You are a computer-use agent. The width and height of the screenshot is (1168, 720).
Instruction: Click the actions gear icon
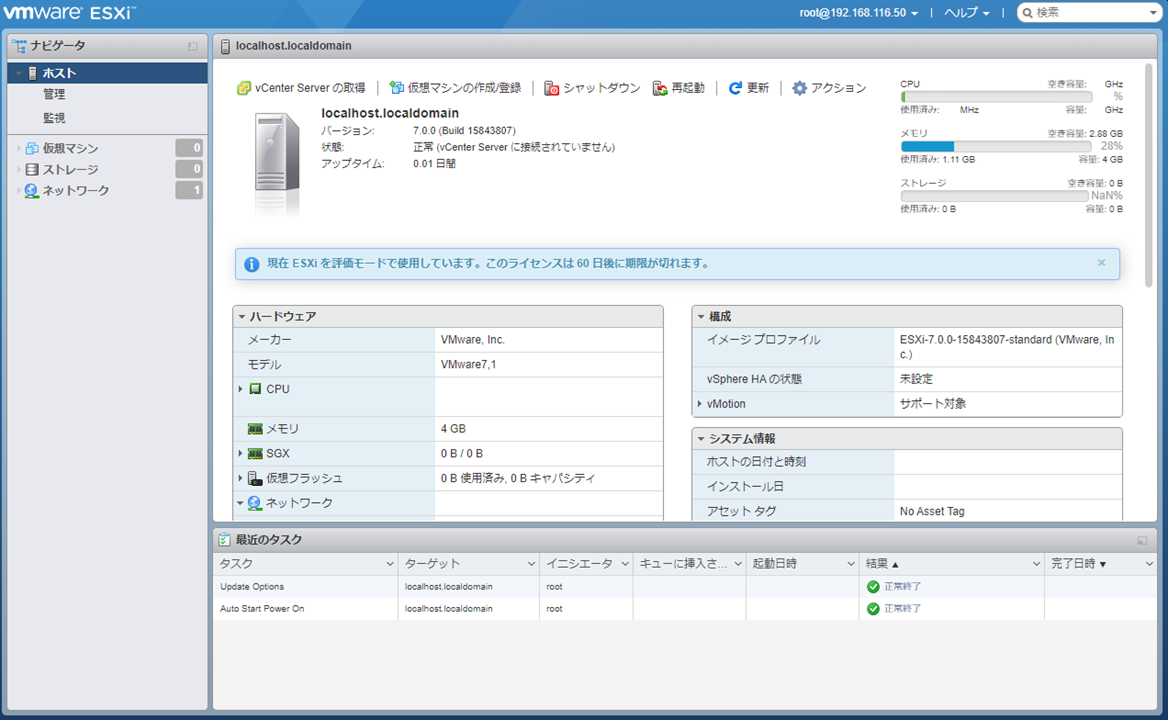(x=799, y=88)
